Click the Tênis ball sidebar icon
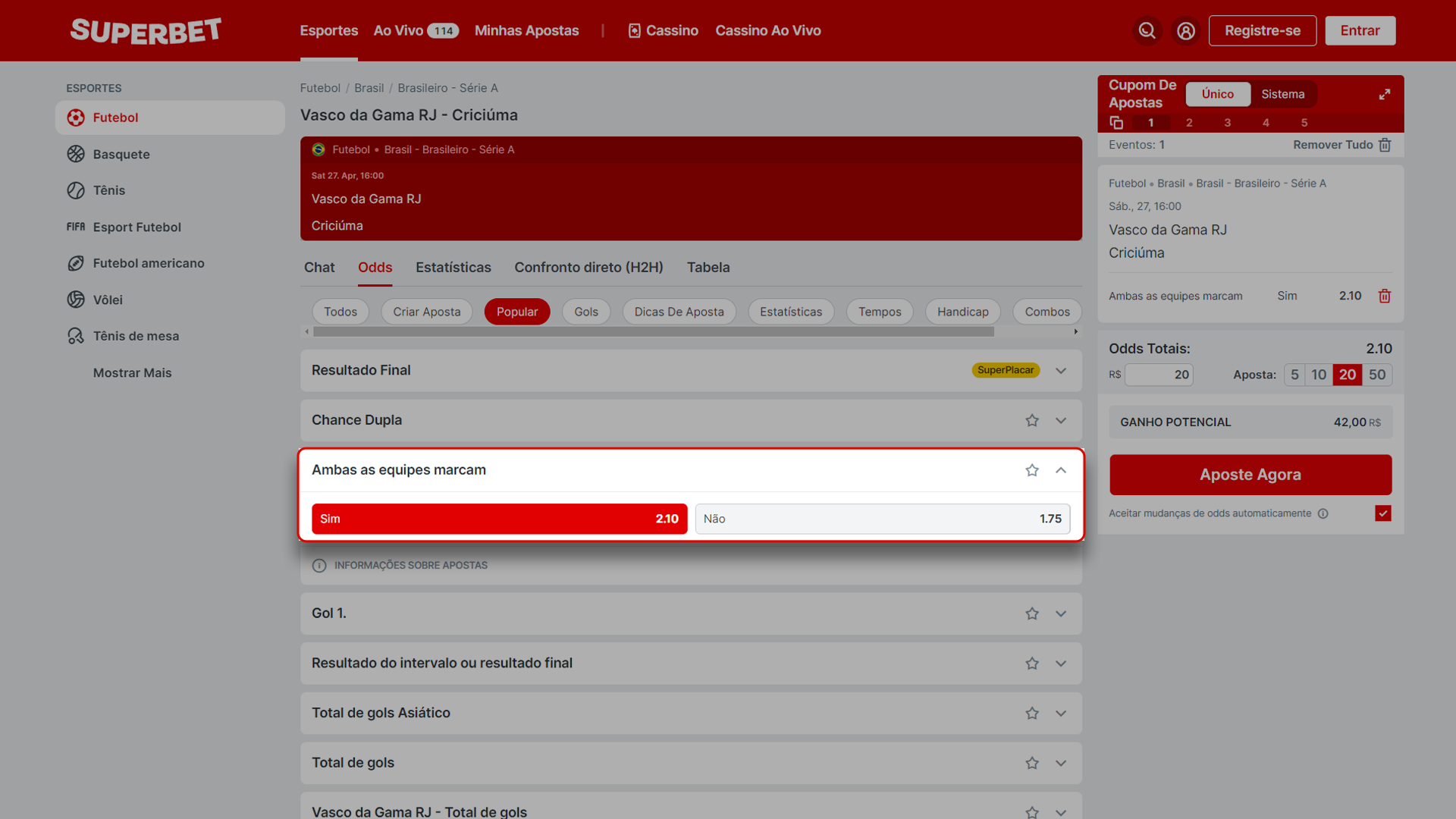The width and height of the screenshot is (1456, 819). 76,190
